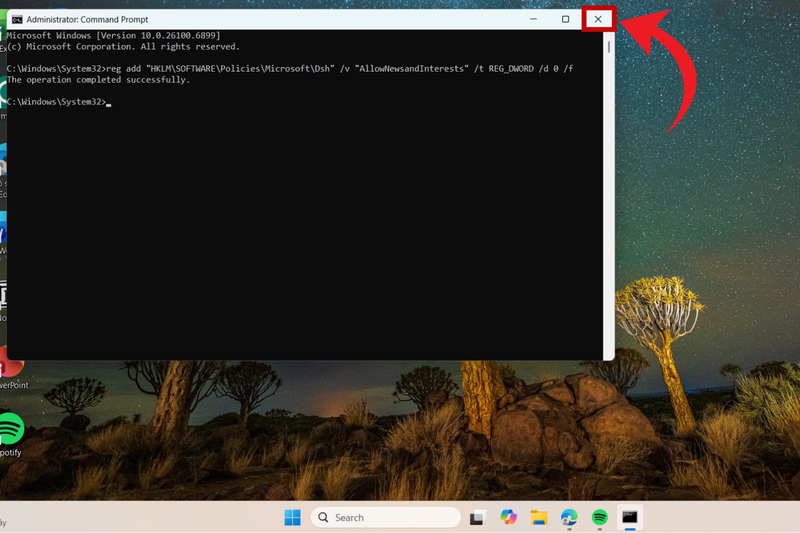Click the reg add command line

tap(290, 68)
